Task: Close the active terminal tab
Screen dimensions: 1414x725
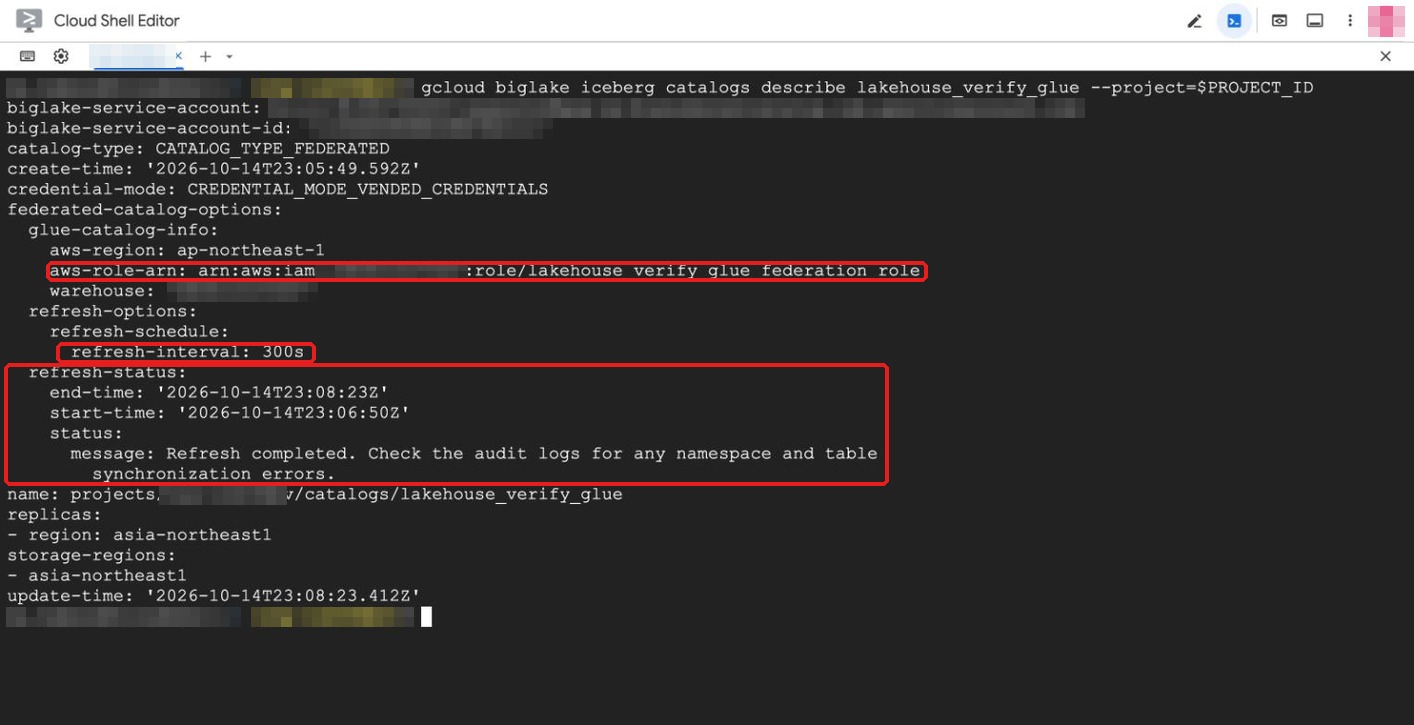Action: click(x=179, y=56)
